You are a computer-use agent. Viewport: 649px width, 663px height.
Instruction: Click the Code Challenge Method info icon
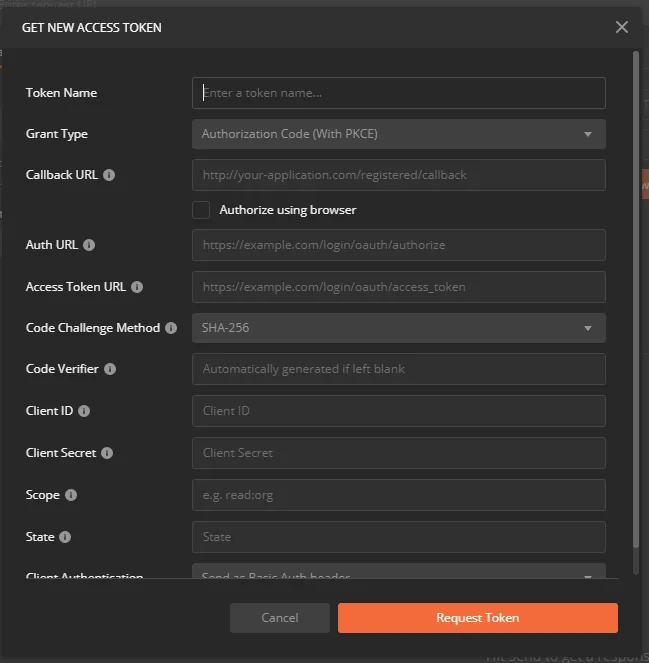click(171, 328)
